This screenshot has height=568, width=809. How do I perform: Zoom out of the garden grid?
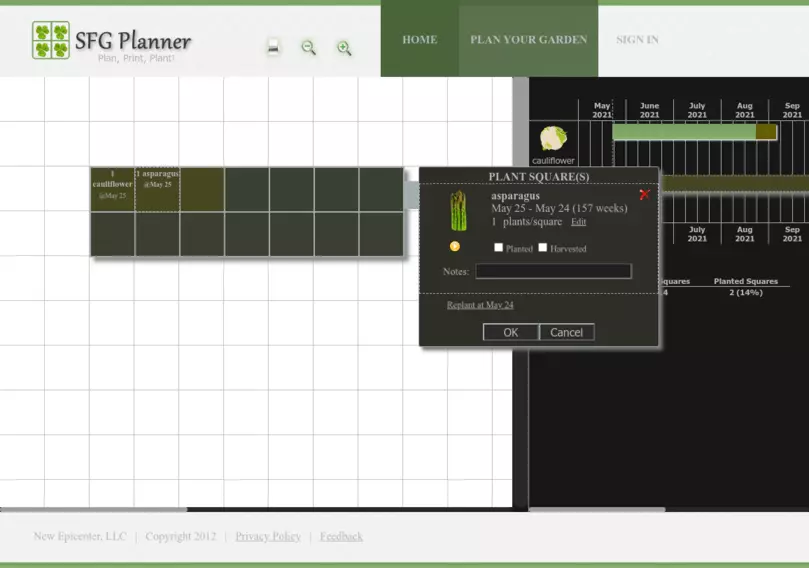click(x=309, y=47)
